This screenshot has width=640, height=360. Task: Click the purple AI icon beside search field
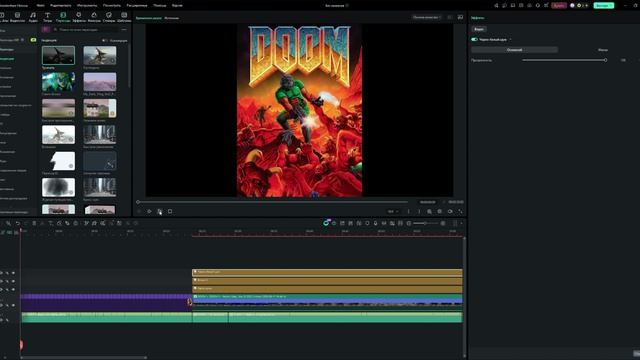46,29
